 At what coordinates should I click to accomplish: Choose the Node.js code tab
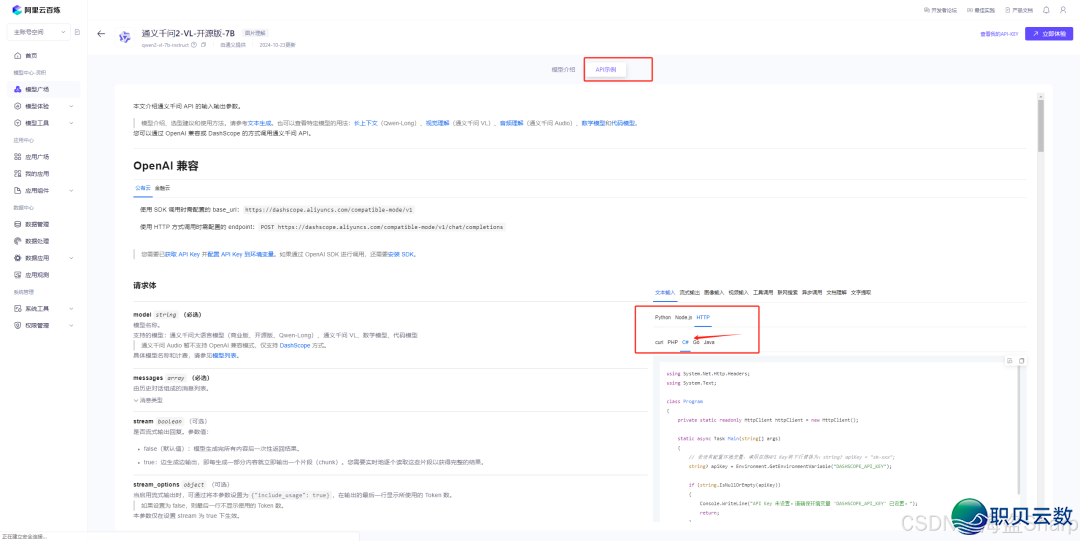tap(684, 317)
